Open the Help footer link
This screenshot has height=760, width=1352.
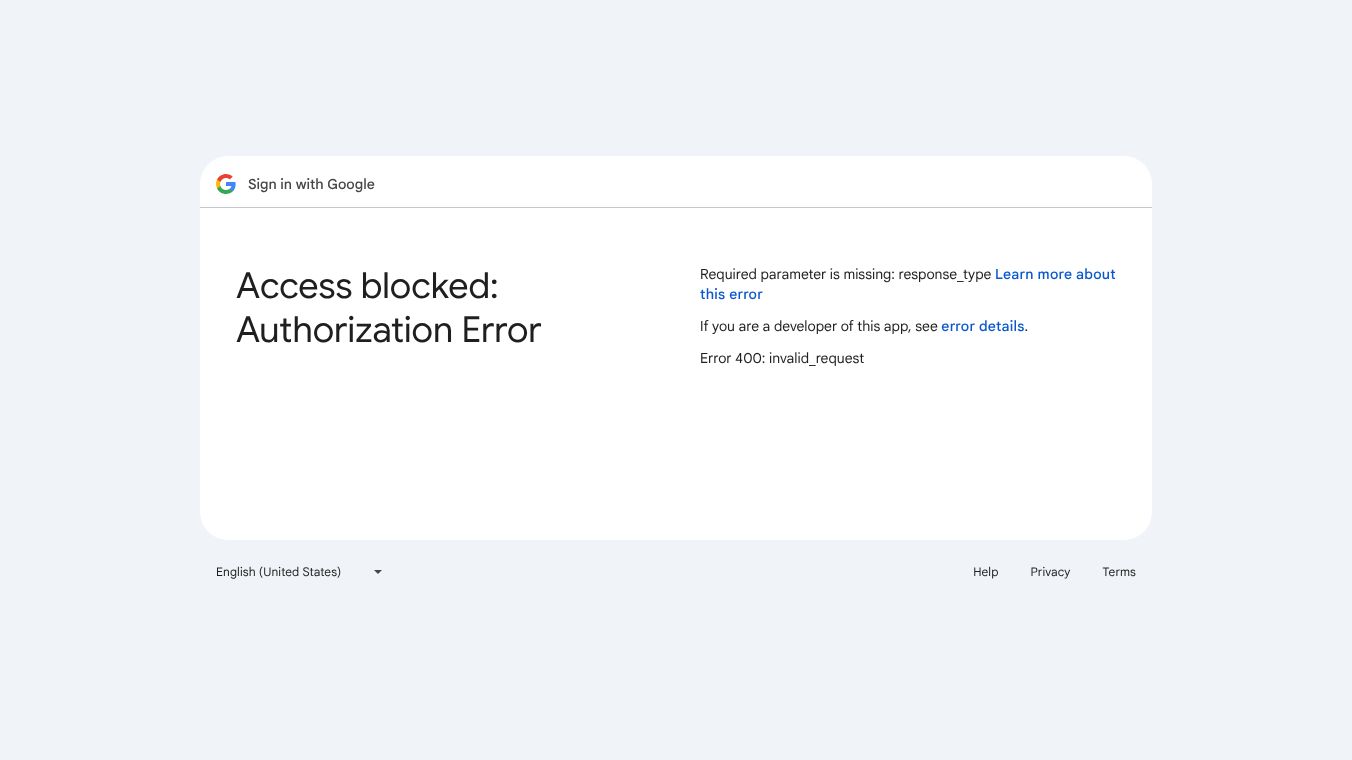click(985, 572)
